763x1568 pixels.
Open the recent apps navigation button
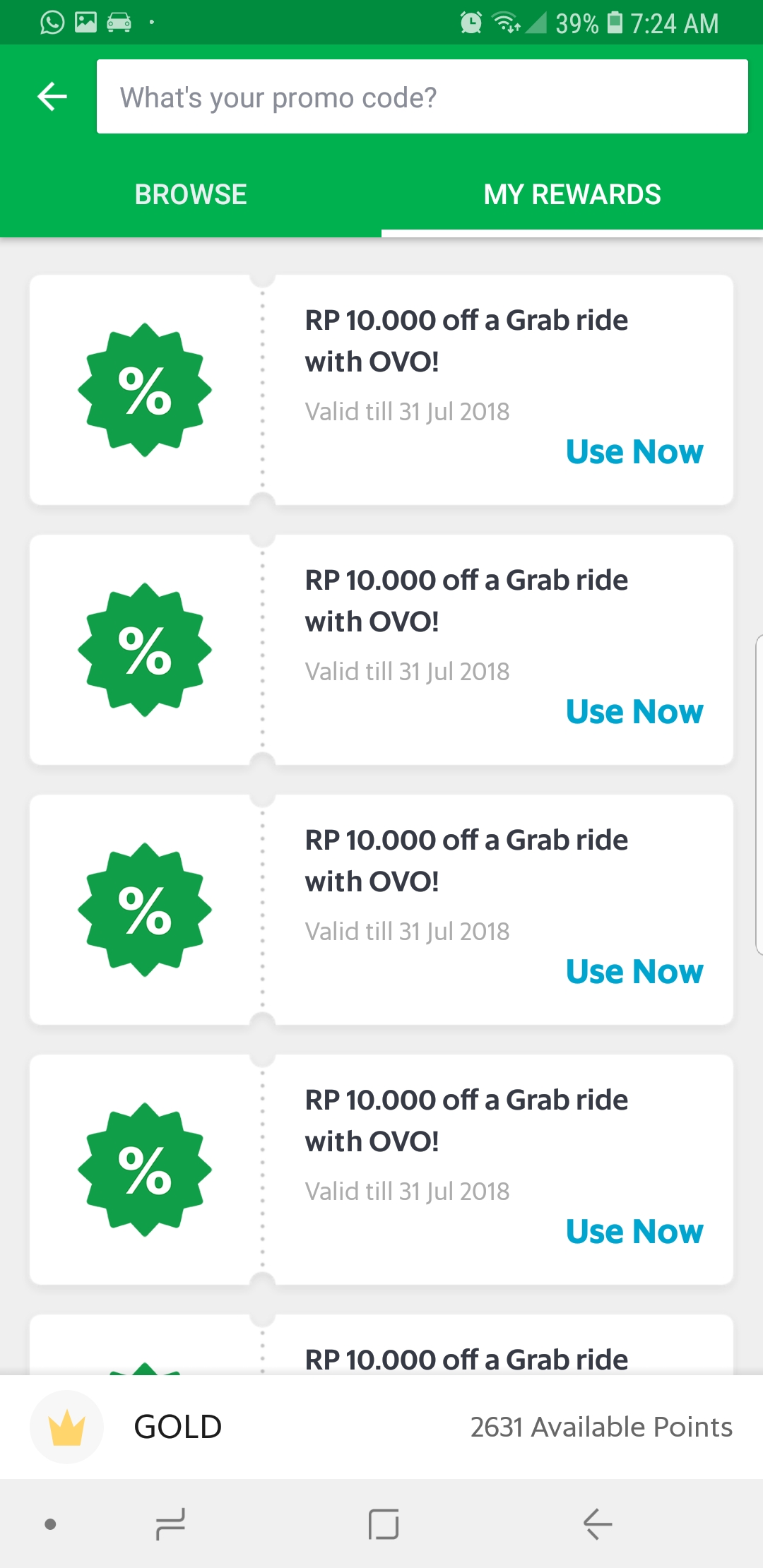pyautogui.click(x=170, y=1524)
